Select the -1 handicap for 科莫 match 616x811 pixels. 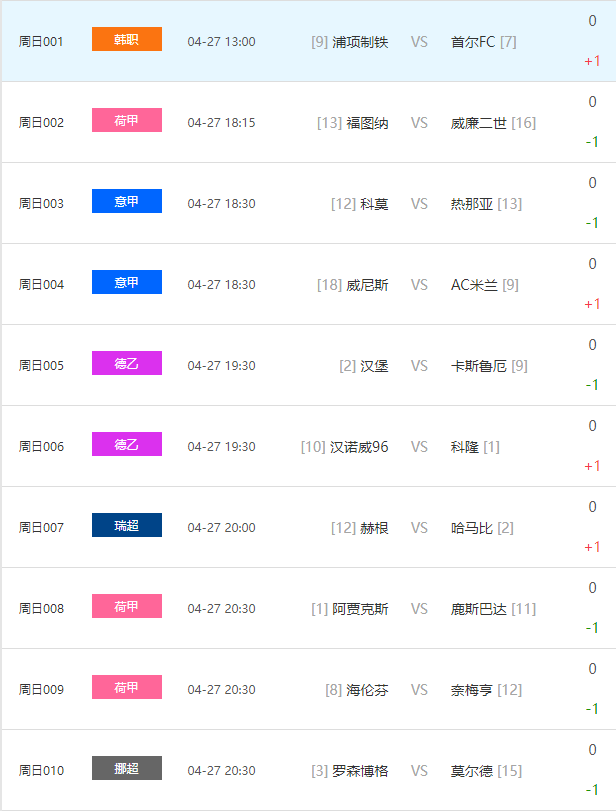pos(592,223)
